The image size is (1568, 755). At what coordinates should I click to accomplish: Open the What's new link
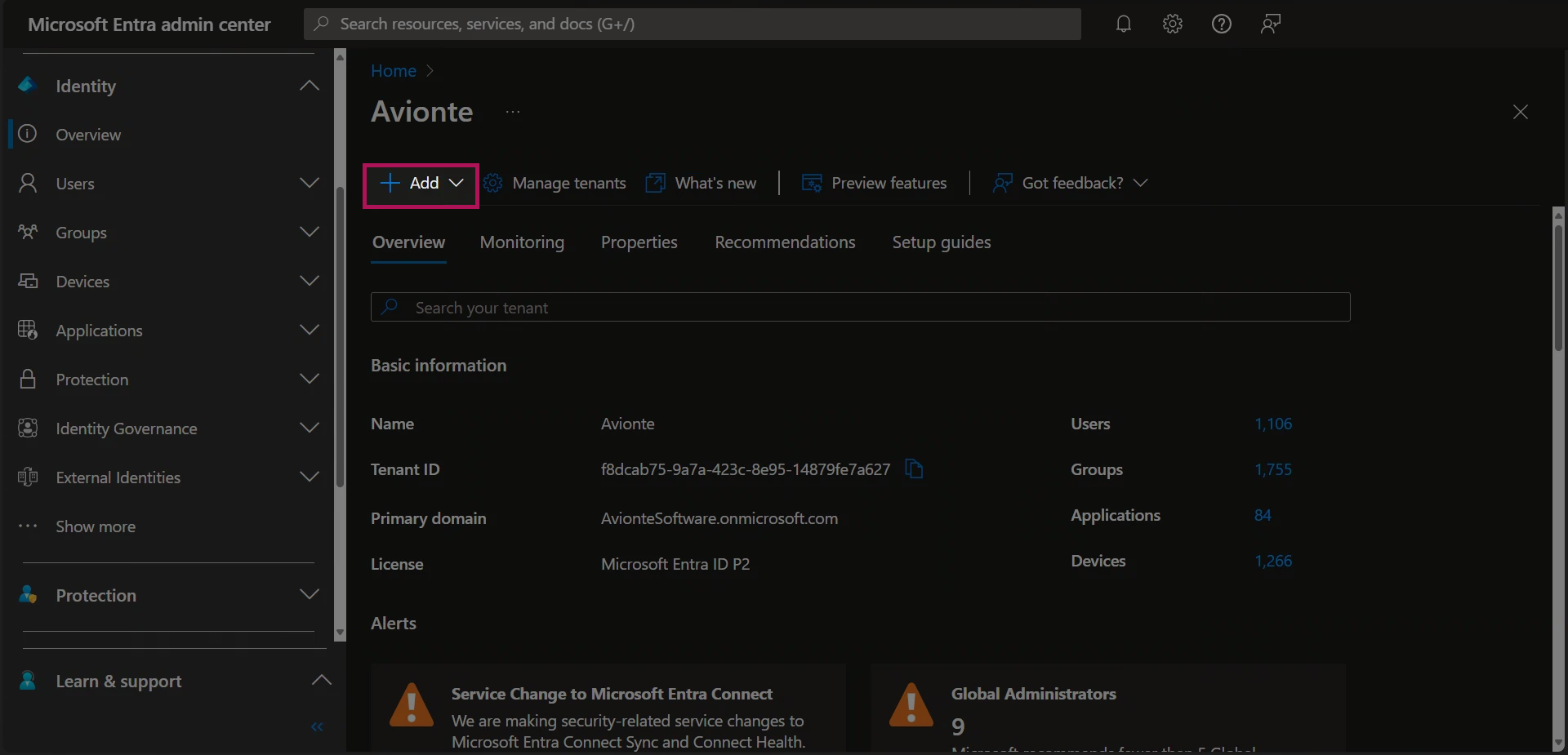(x=702, y=183)
